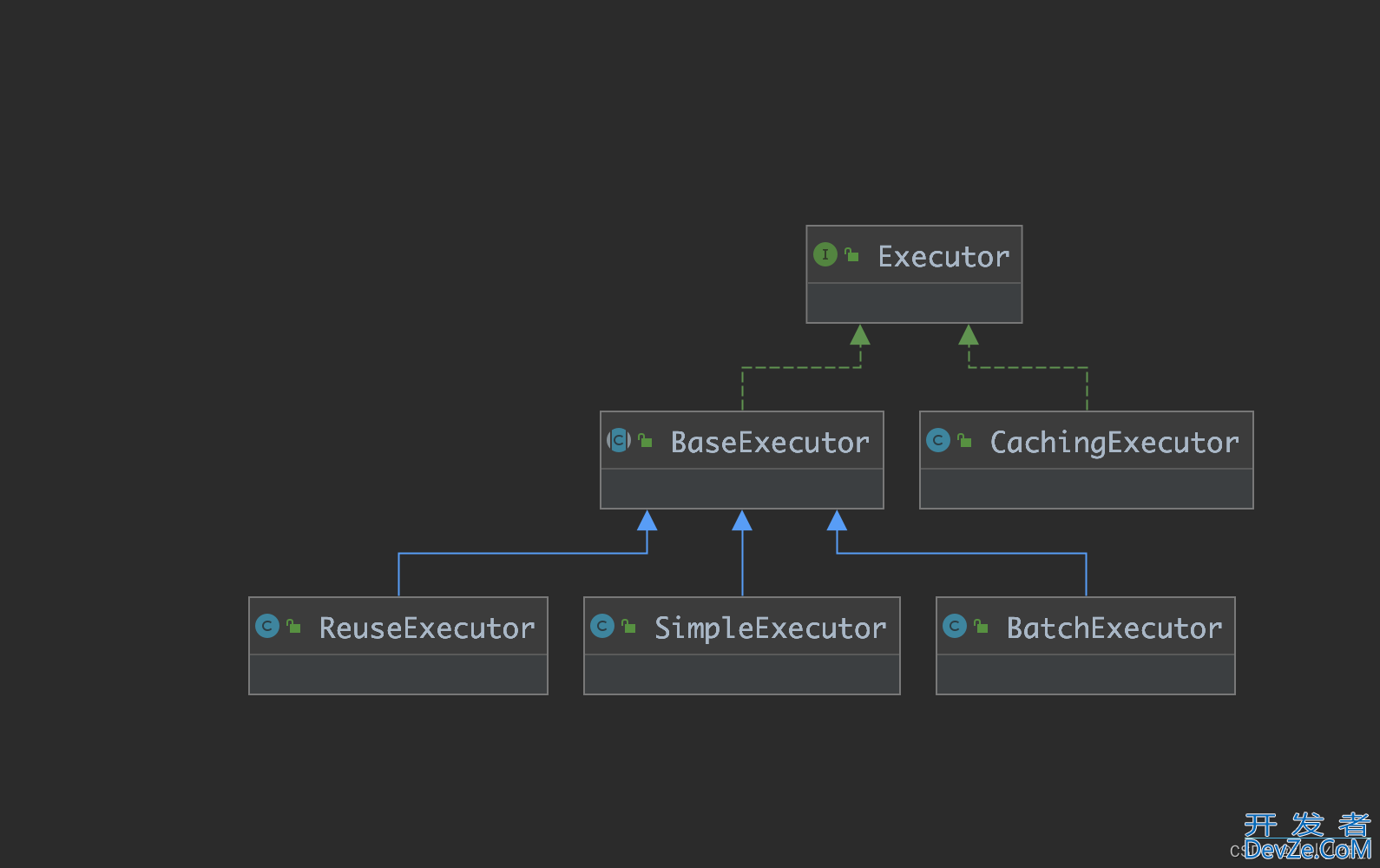Select the Executor name label

[943, 257]
